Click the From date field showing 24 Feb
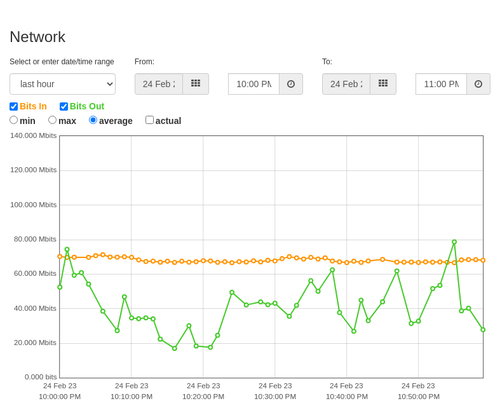Image resolution: width=500 pixels, height=403 pixels. click(159, 84)
